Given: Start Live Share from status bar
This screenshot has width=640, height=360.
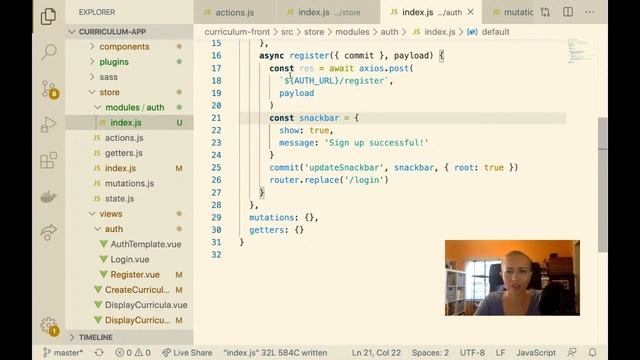Looking at the screenshot, I should [187, 353].
